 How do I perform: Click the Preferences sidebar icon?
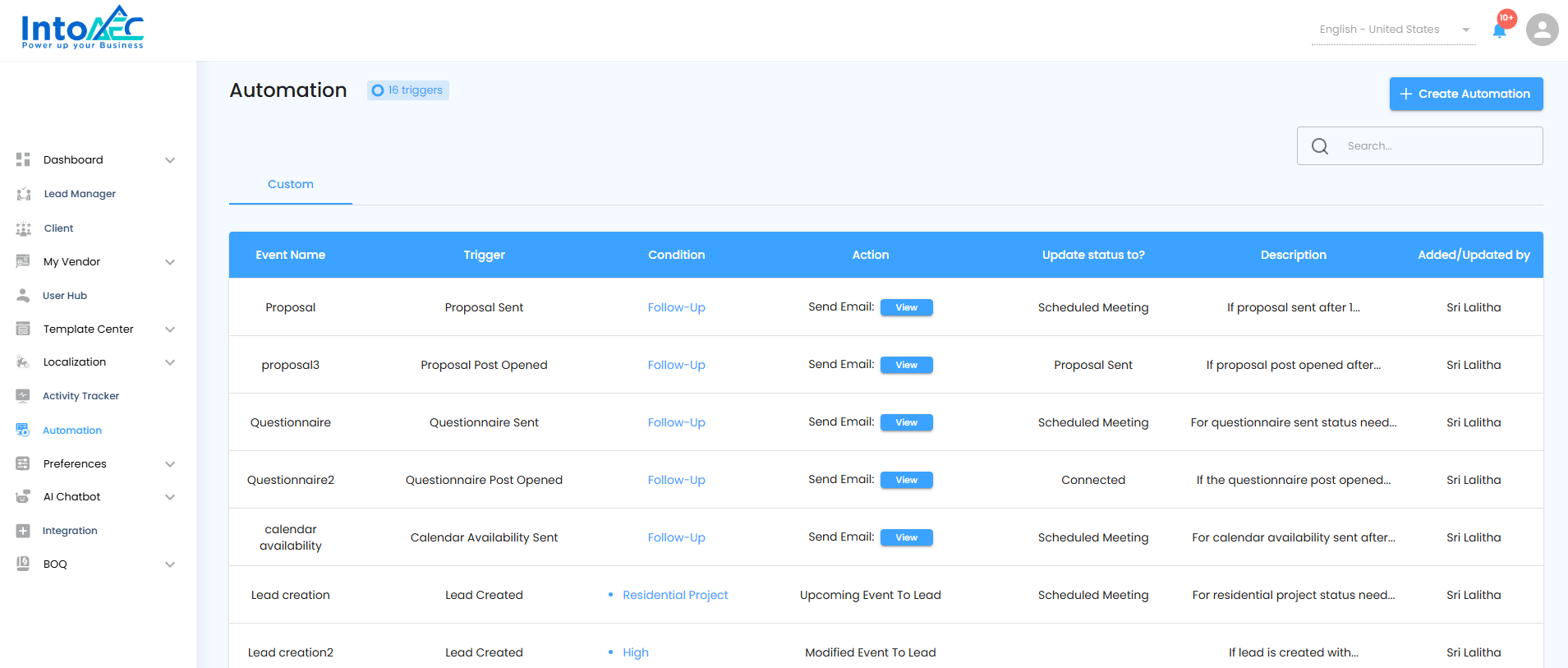[23, 463]
